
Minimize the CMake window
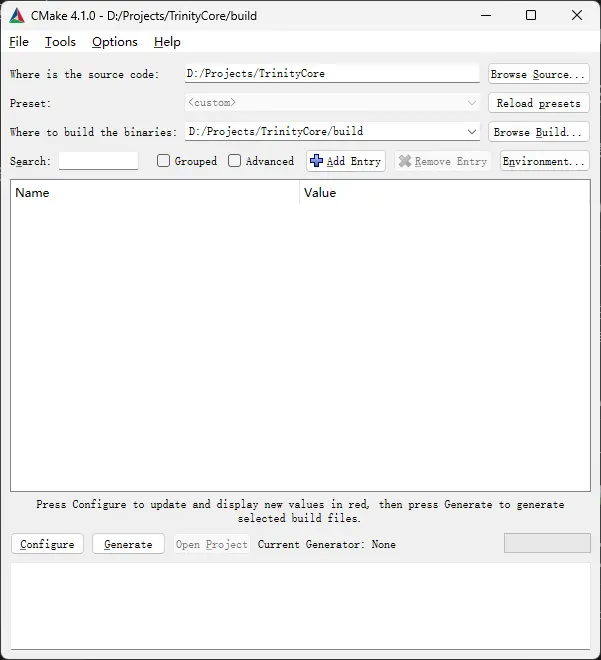pyautogui.click(x=486, y=16)
